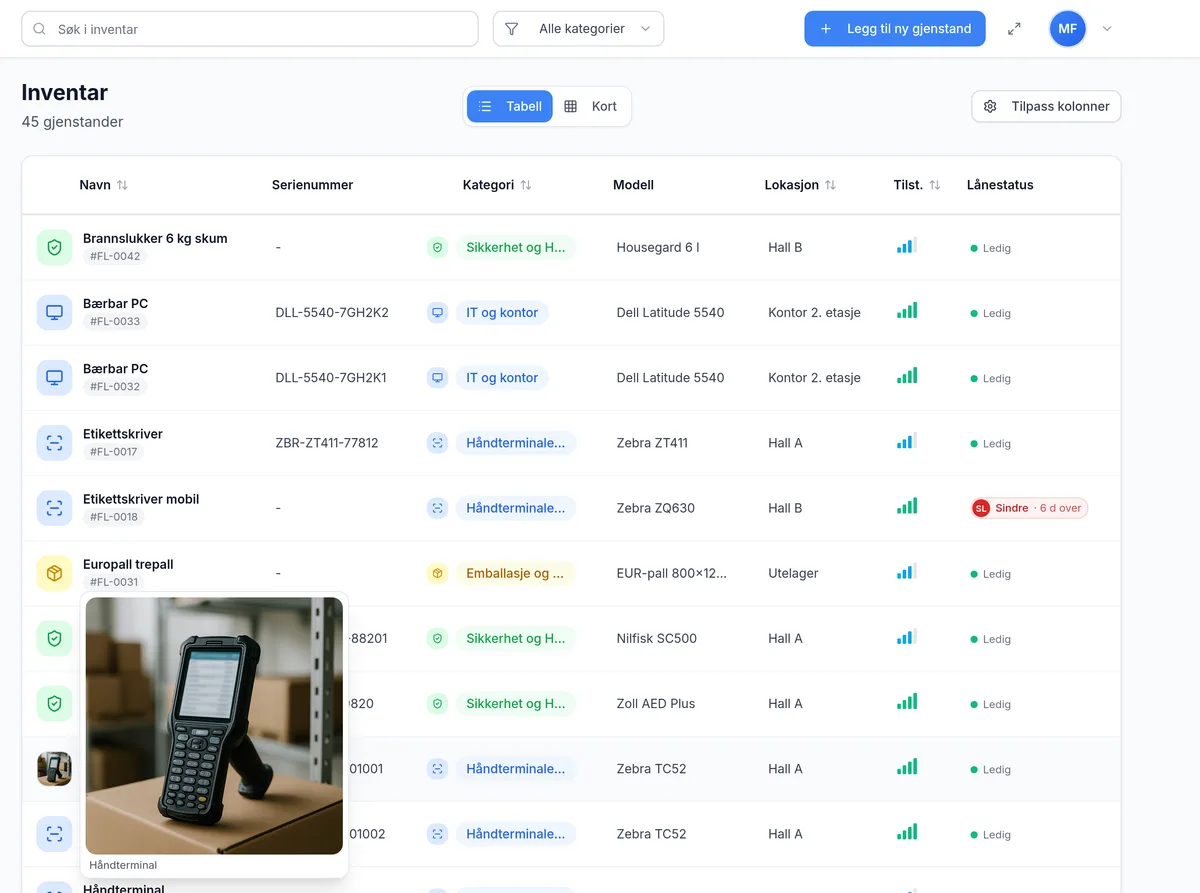Click the Lånestatus column header
The height and width of the screenshot is (893, 1200).
click(1000, 185)
